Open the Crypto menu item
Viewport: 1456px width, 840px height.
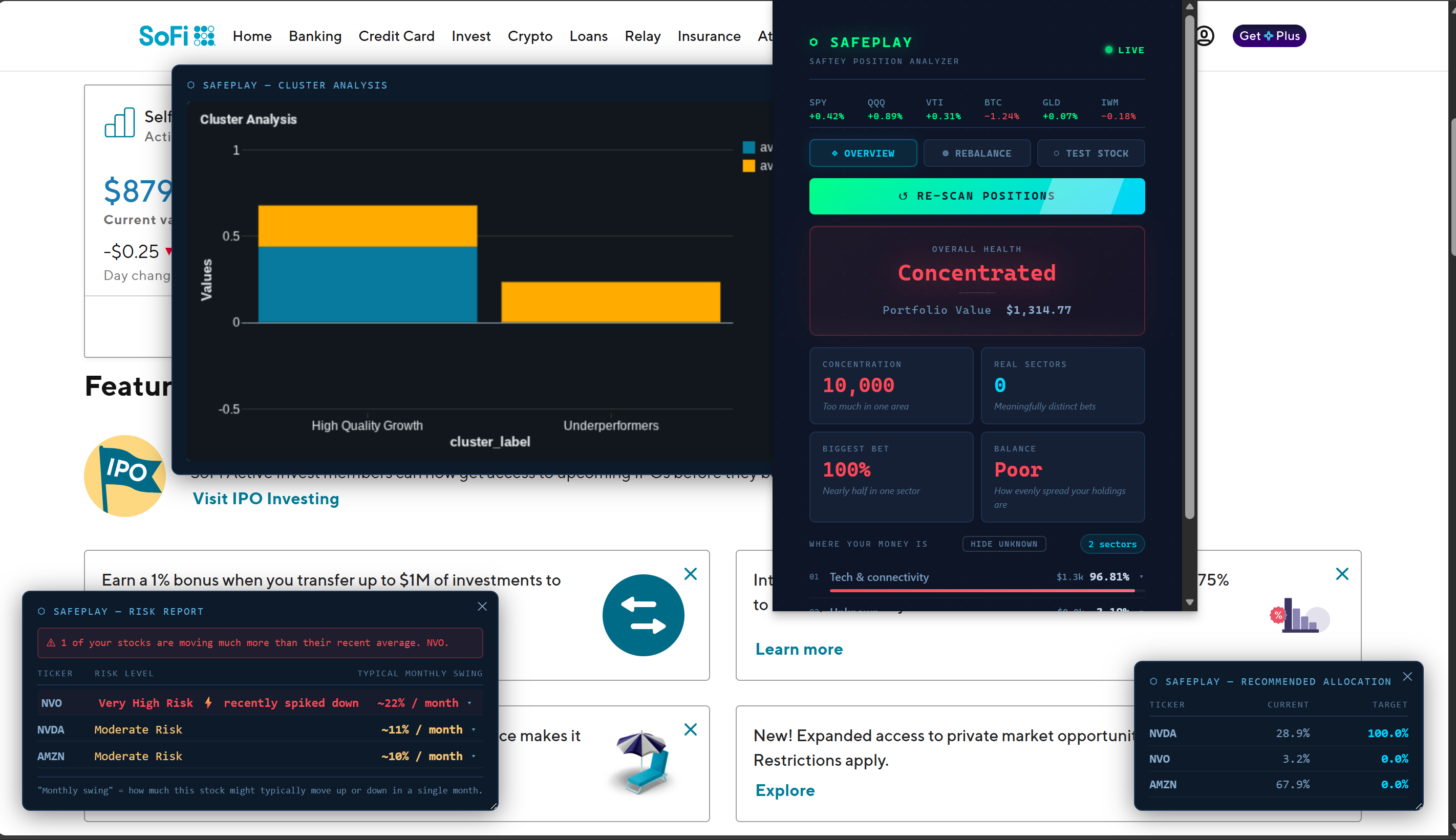[x=529, y=36]
